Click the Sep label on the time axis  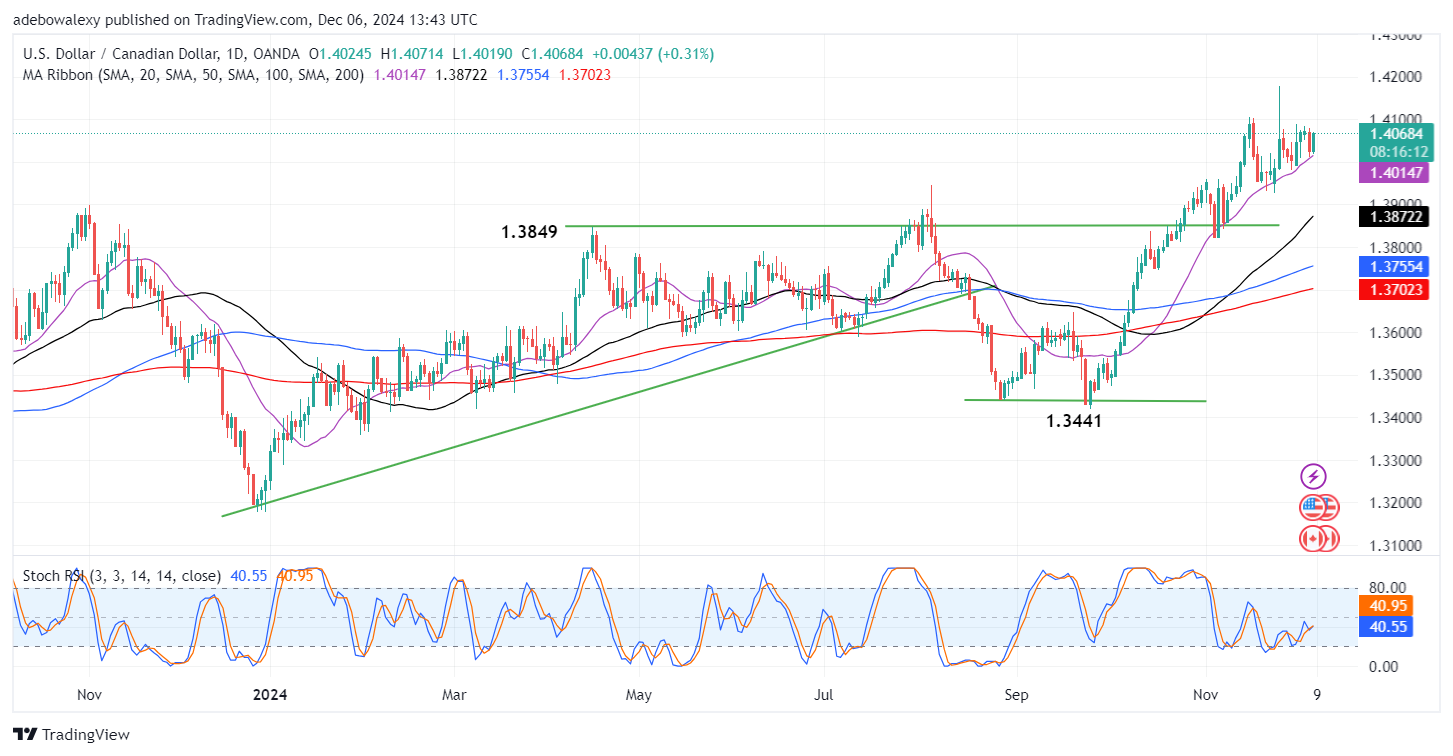pyautogui.click(x=1017, y=693)
